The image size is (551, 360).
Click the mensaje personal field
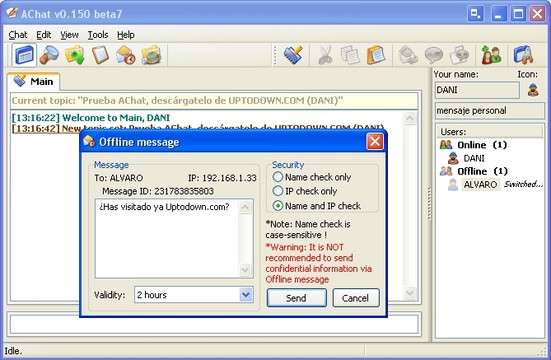click(490, 111)
